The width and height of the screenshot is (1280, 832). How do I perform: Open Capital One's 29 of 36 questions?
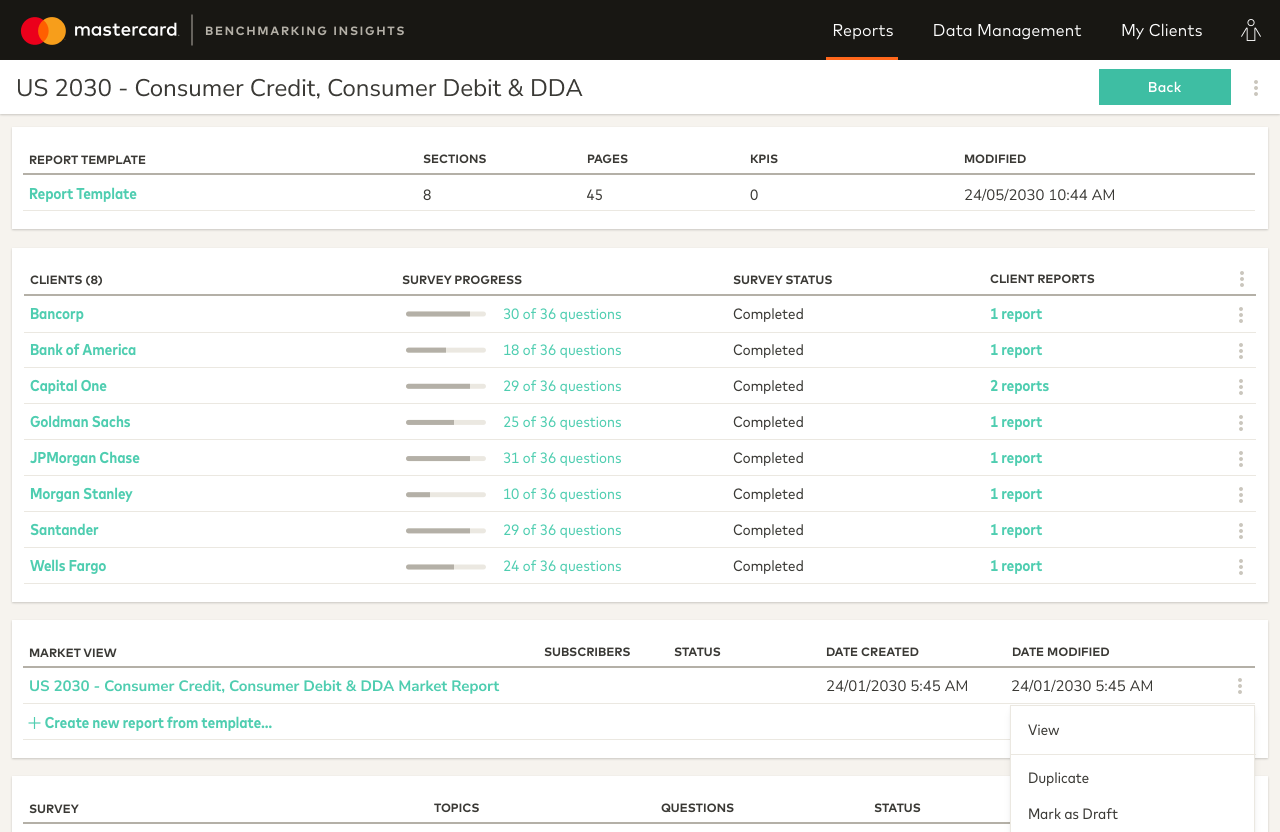coord(562,386)
